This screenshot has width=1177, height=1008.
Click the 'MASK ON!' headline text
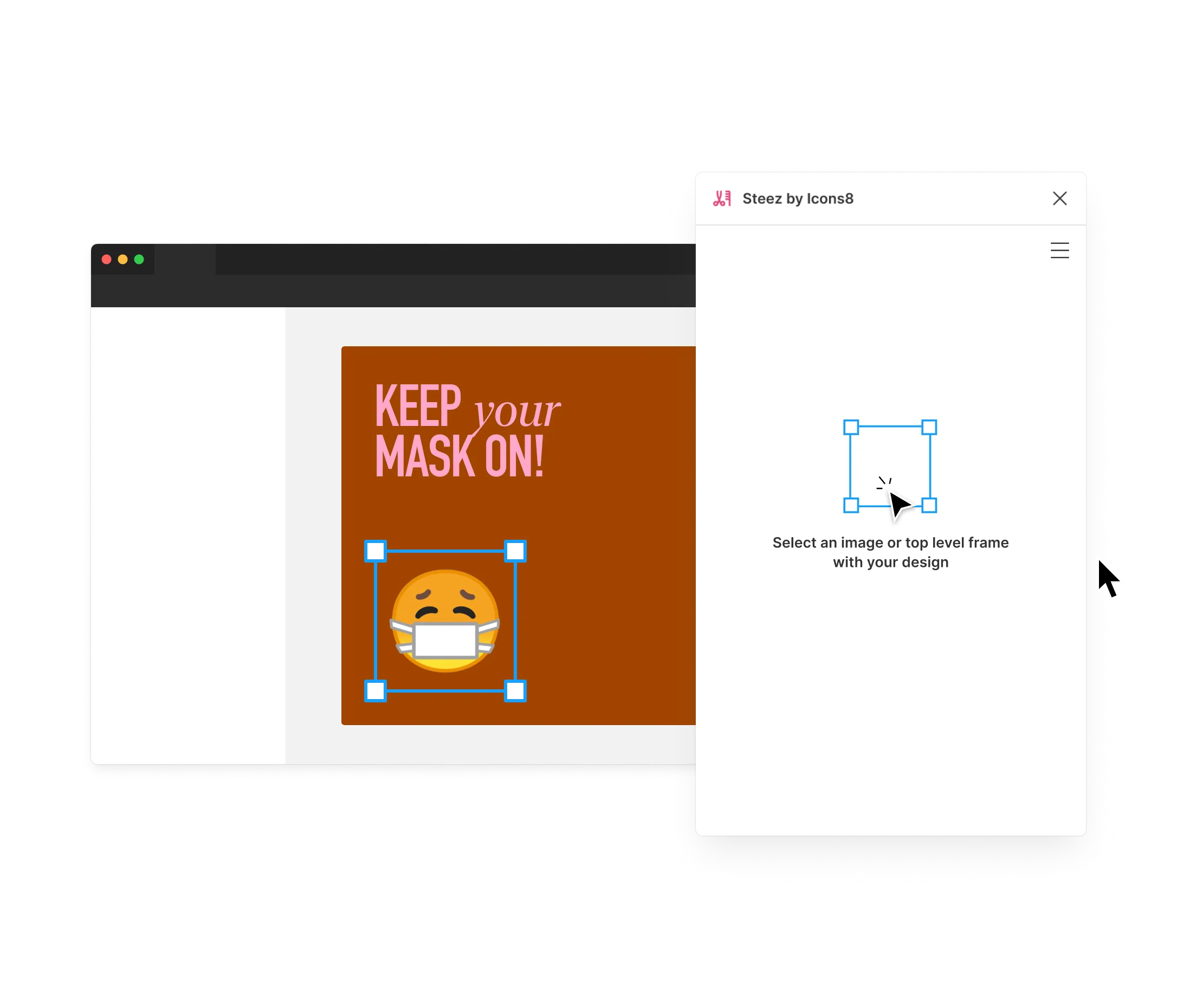pyautogui.click(x=459, y=457)
